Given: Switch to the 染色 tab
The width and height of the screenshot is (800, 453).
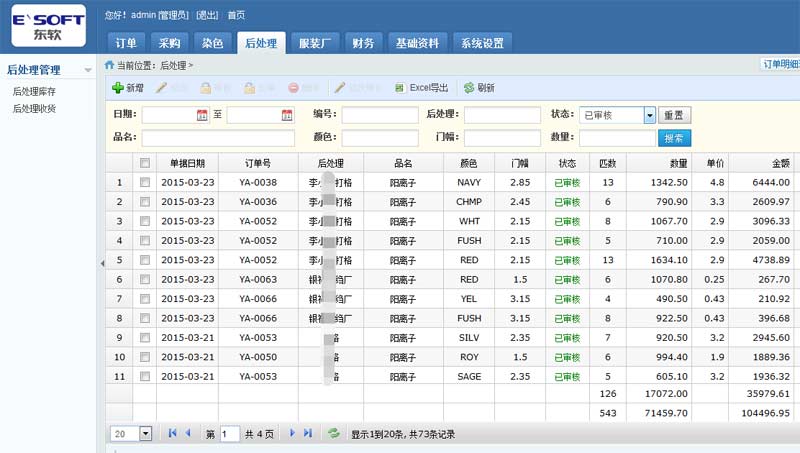Looking at the screenshot, I should click(212, 43).
